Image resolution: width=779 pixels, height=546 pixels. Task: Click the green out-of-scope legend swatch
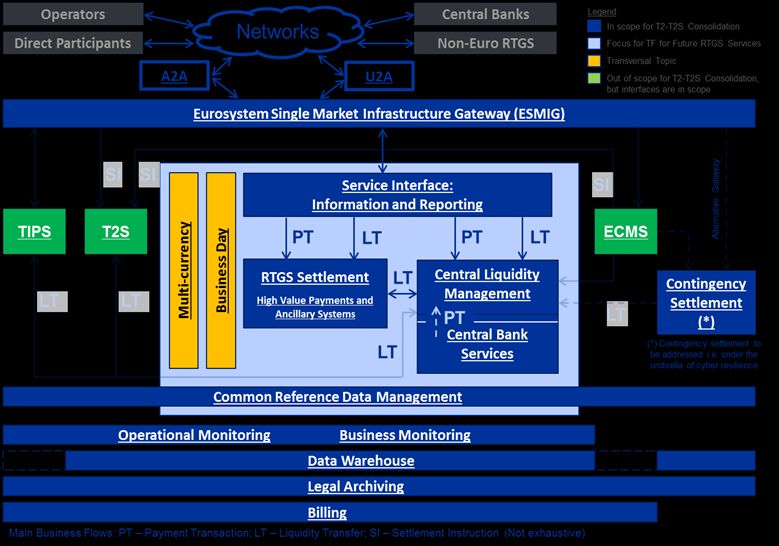pos(594,78)
